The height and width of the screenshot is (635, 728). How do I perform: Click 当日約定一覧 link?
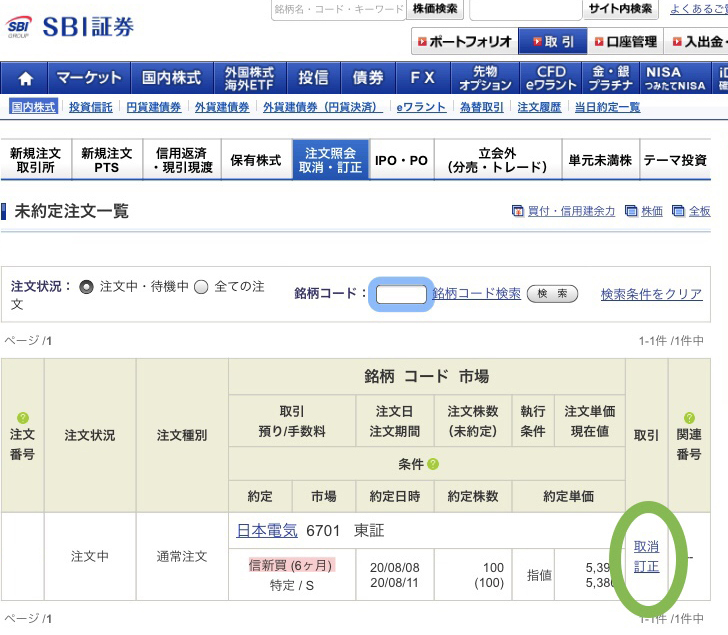coord(607,107)
